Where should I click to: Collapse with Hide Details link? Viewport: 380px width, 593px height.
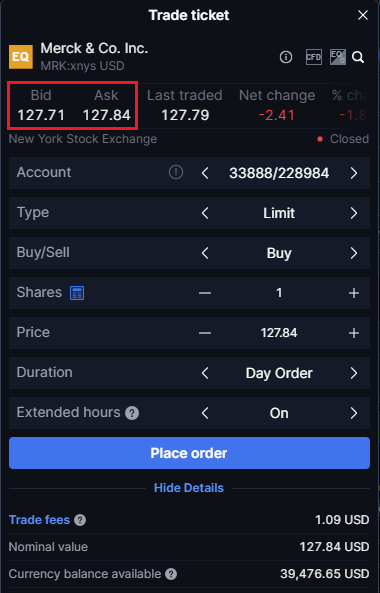(189, 488)
